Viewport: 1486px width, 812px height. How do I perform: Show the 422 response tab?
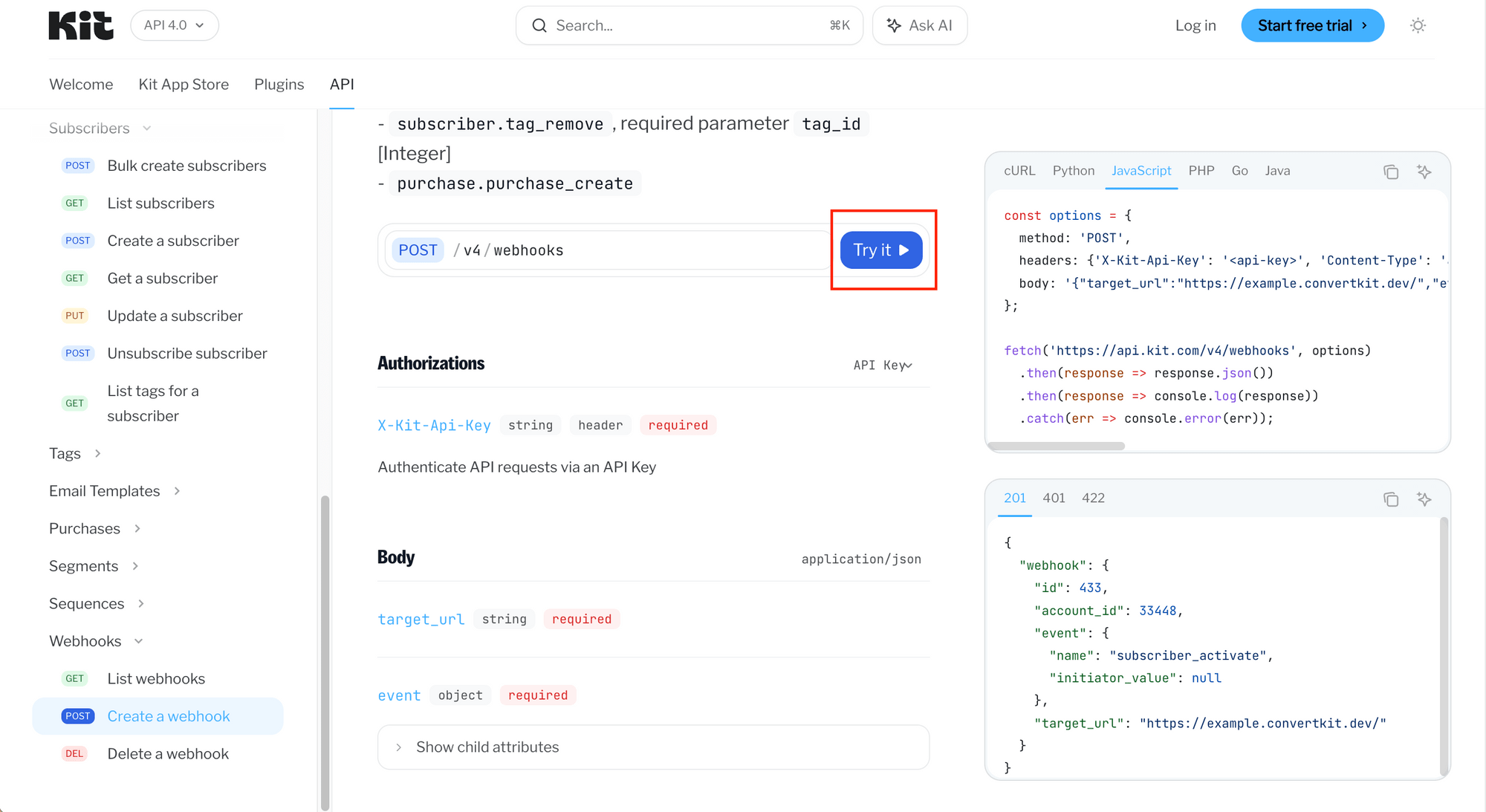pos(1094,498)
